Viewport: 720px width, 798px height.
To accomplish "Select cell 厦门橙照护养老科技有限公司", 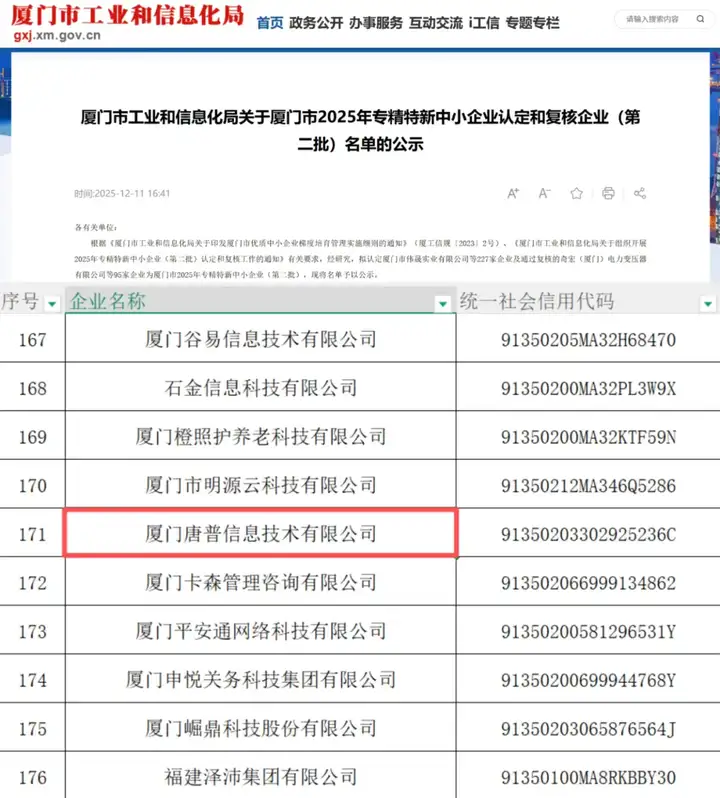I will pyautogui.click(x=261, y=436).
